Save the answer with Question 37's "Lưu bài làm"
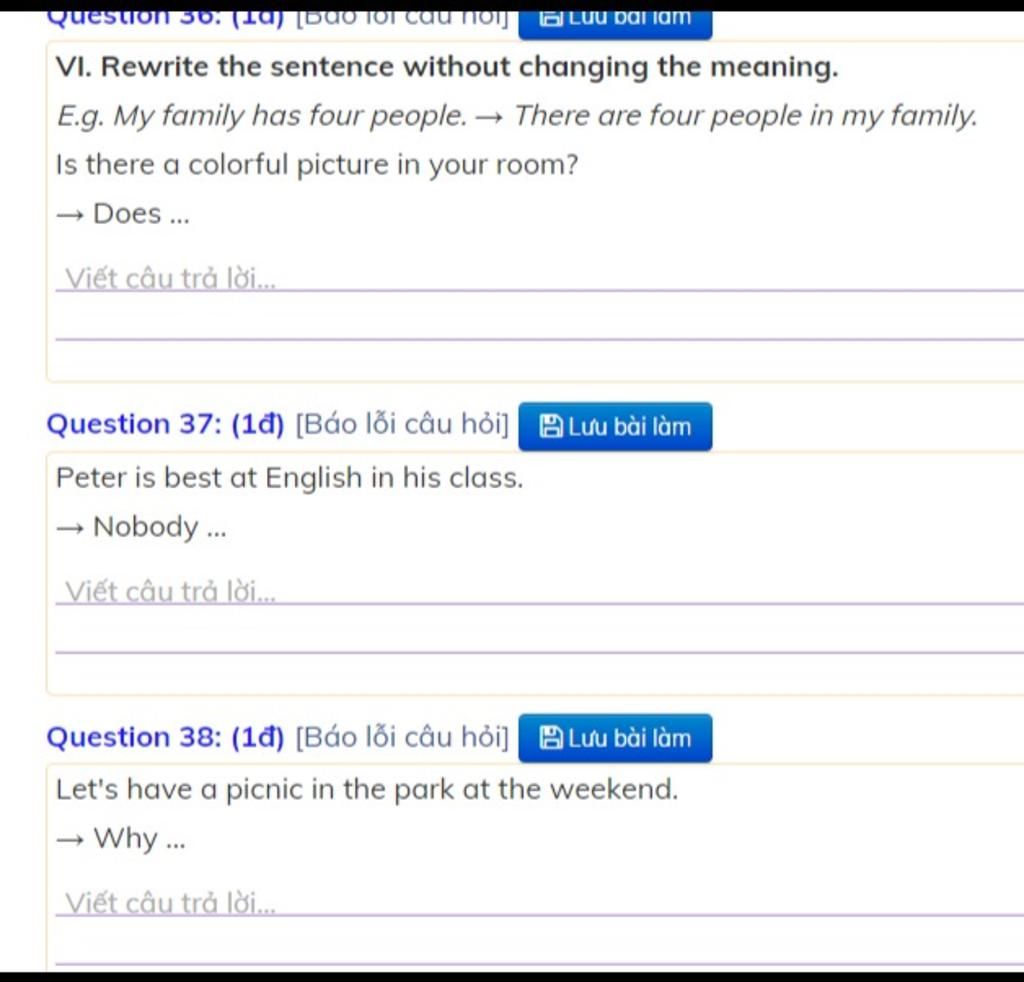Screen dimensions: 1024x982 pos(616,427)
